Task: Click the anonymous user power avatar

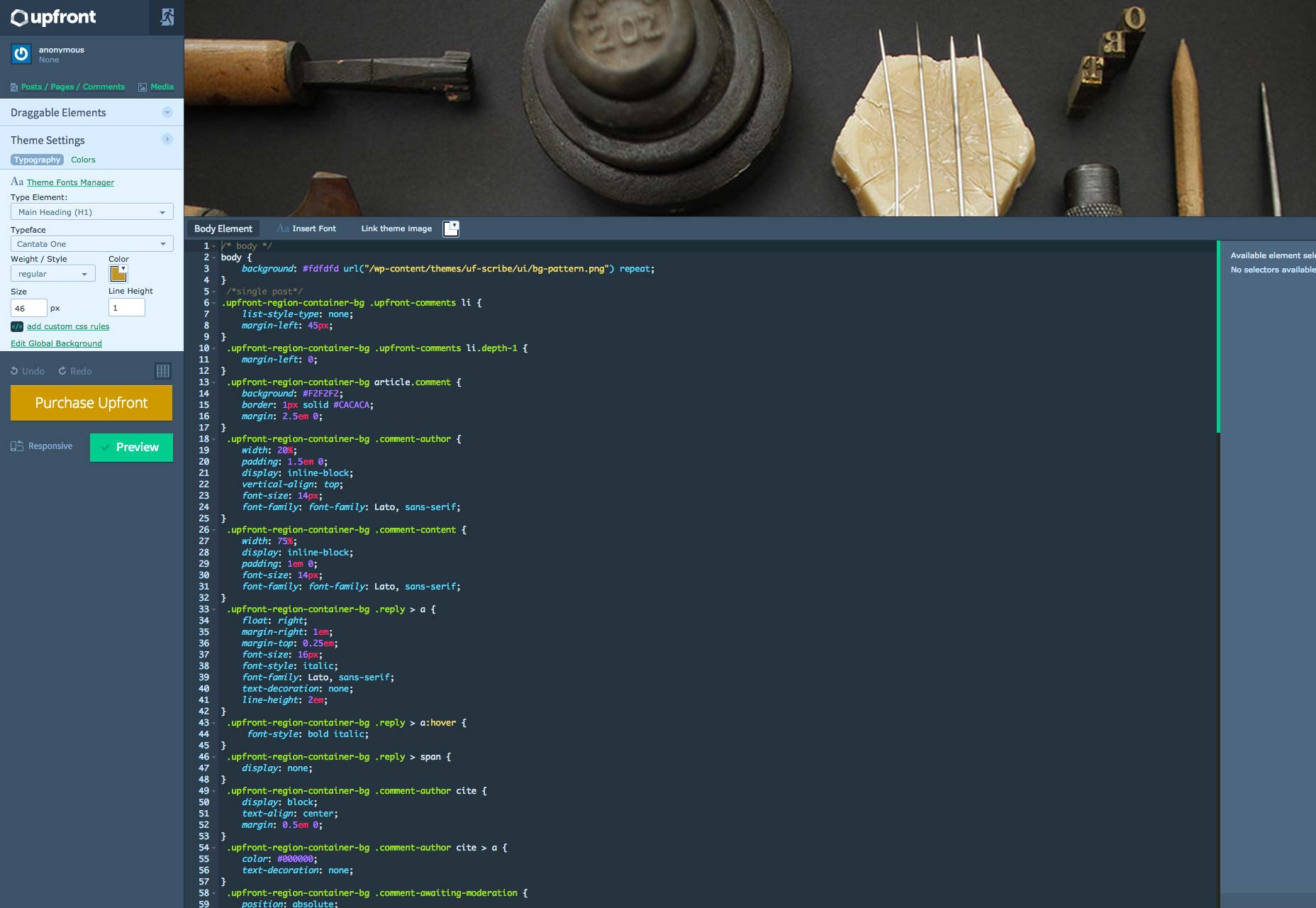Action: pyautogui.click(x=21, y=54)
